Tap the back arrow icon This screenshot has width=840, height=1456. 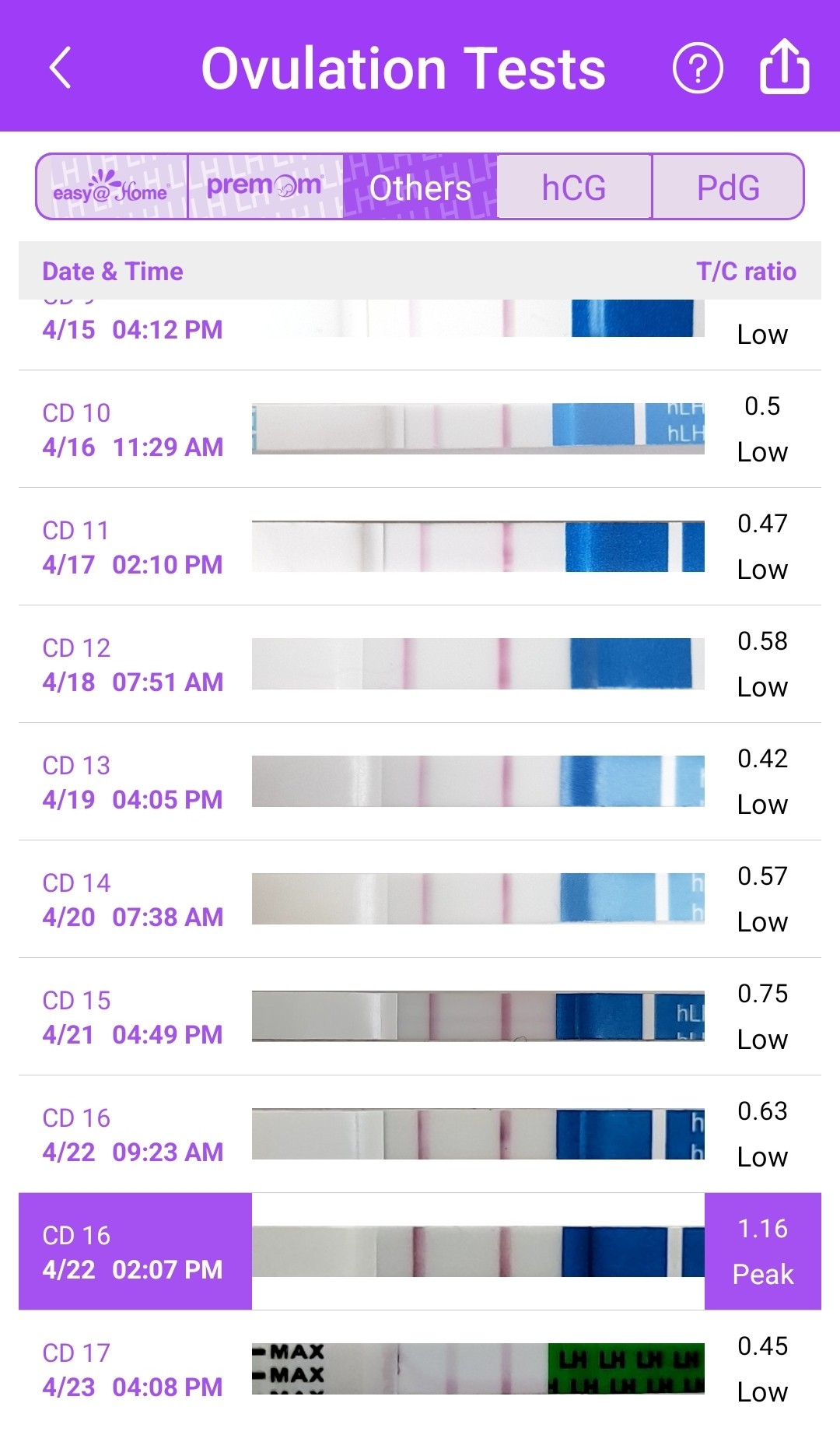(61, 68)
